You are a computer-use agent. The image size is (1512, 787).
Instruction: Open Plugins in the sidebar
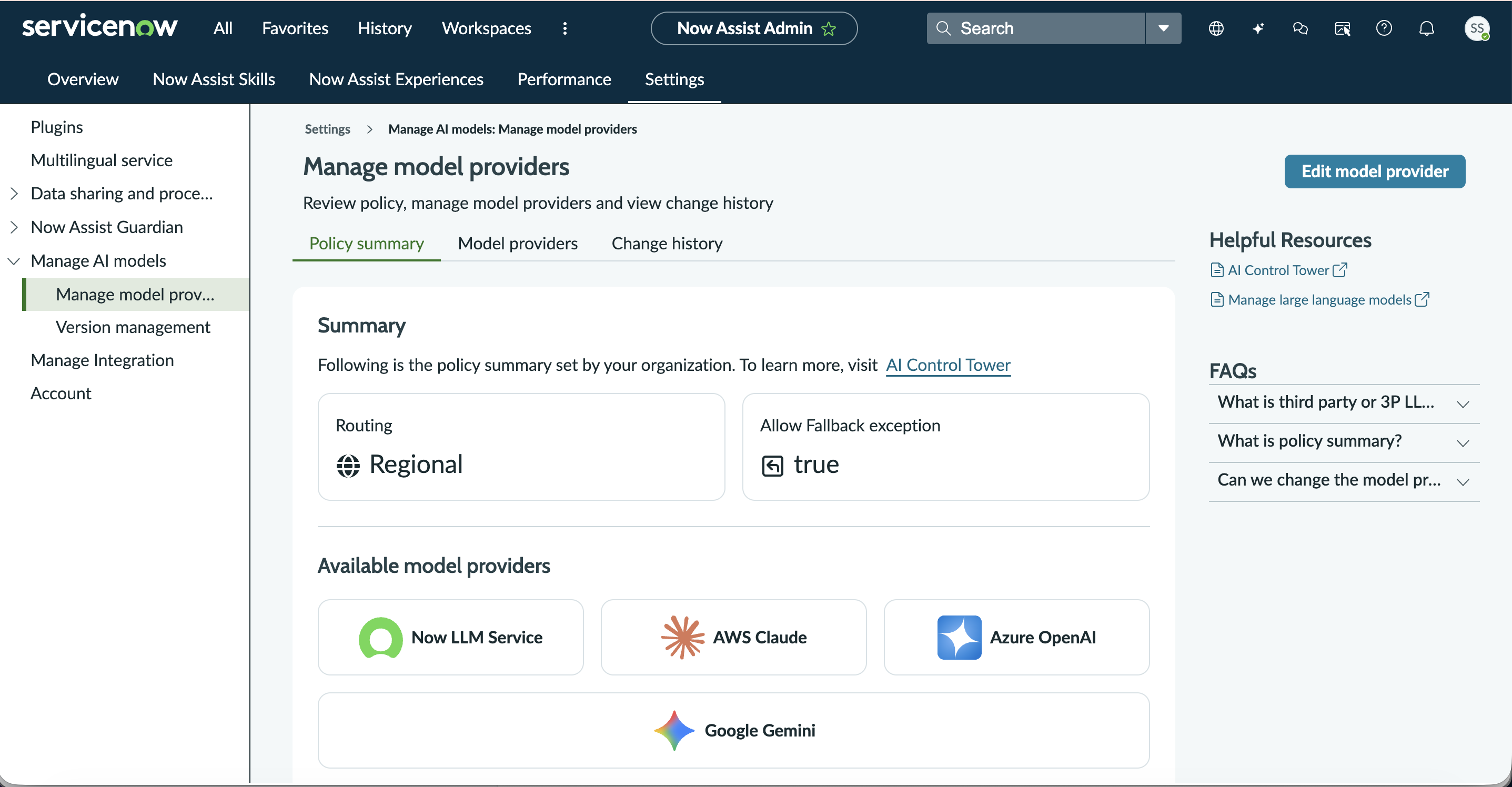[57, 127]
